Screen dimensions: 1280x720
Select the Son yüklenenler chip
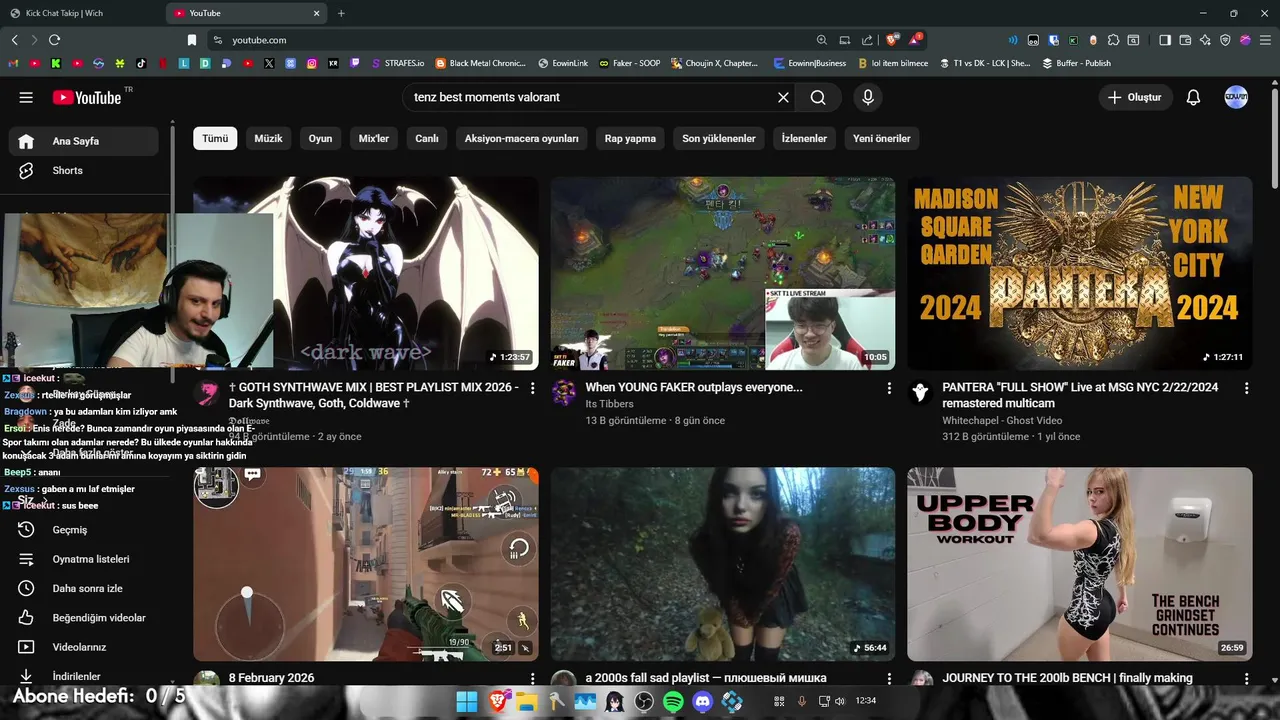pyautogui.click(x=719, y=138)
